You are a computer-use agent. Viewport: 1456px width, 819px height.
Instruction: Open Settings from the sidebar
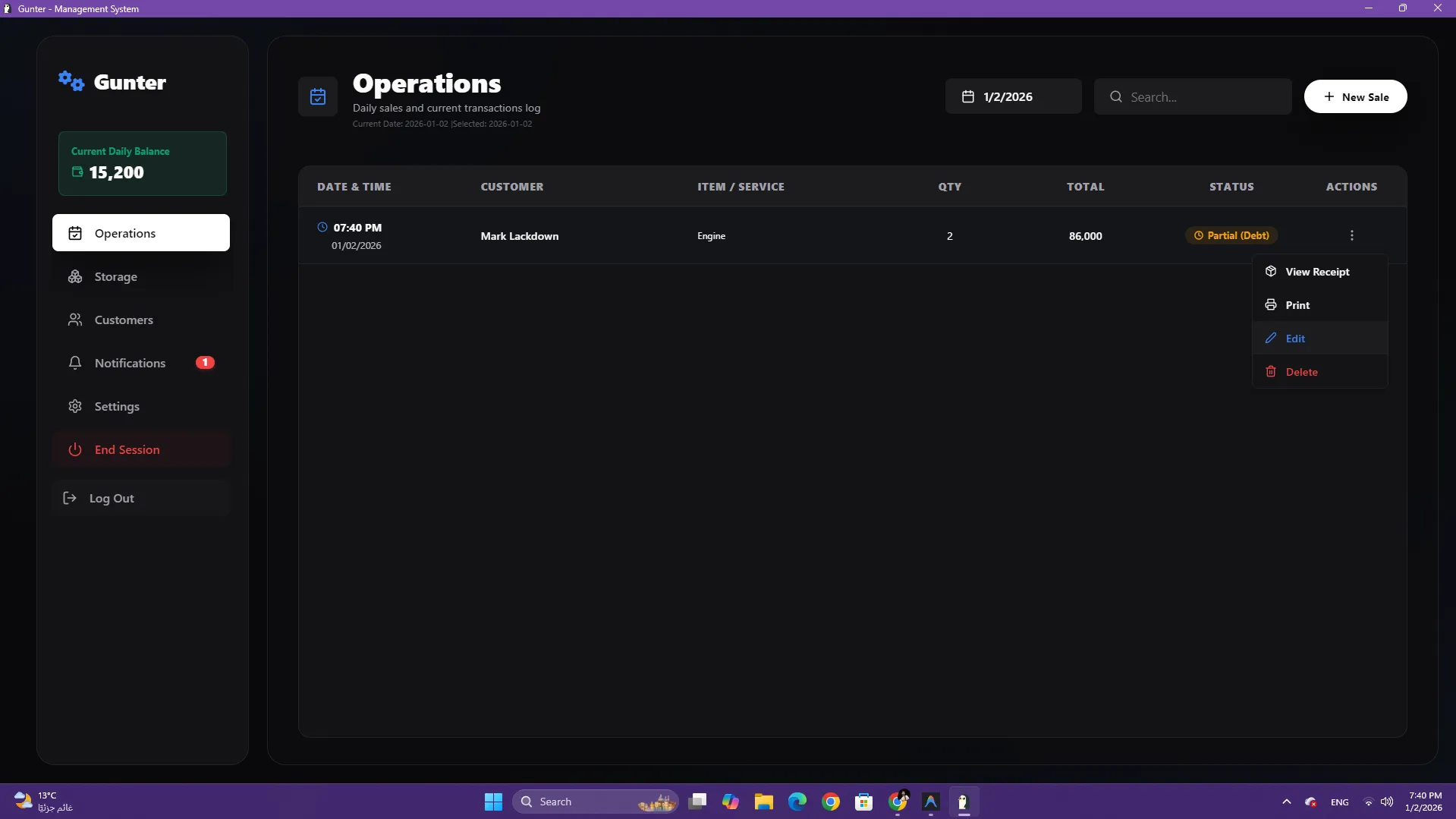click(x=141, y=406)
